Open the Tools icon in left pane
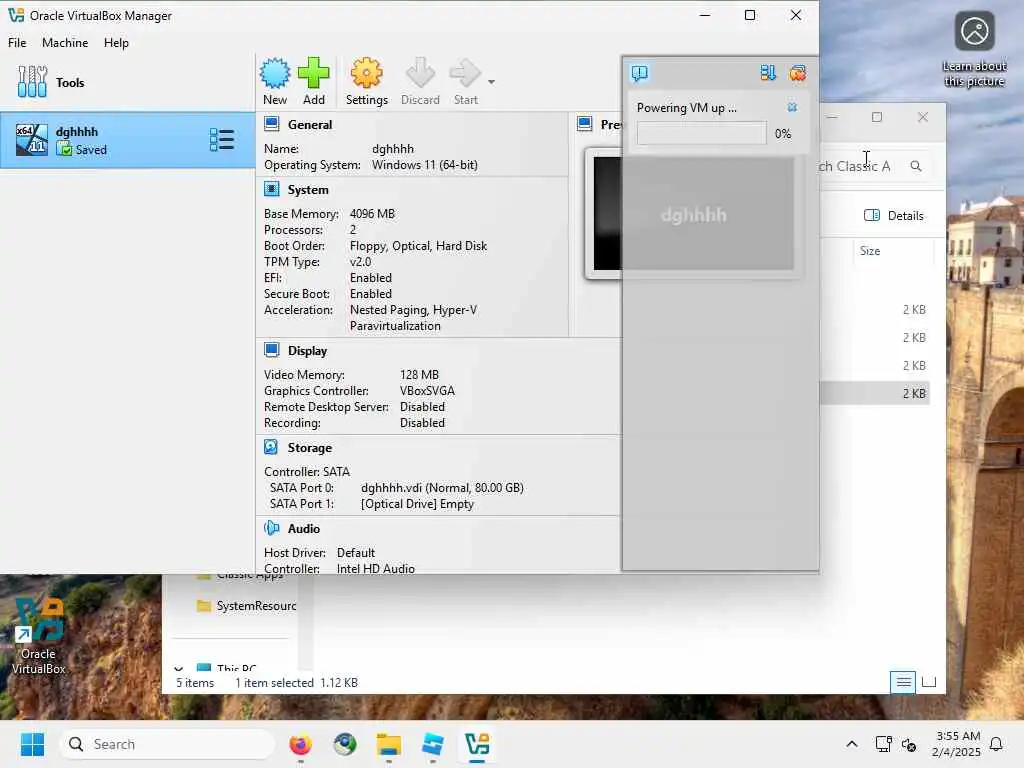The height and width of the screenshot is (768, 1024). pos(32,82)
